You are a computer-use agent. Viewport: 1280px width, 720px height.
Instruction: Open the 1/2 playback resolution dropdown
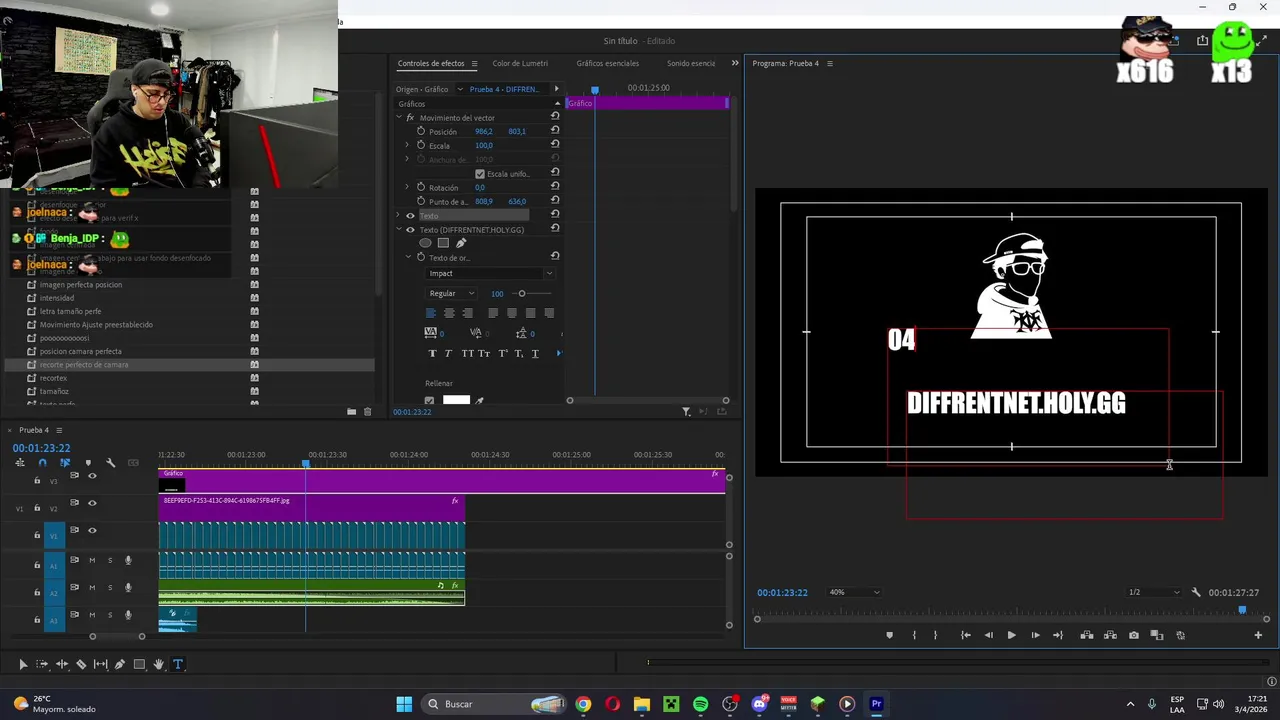click(x=1153, y=592)
